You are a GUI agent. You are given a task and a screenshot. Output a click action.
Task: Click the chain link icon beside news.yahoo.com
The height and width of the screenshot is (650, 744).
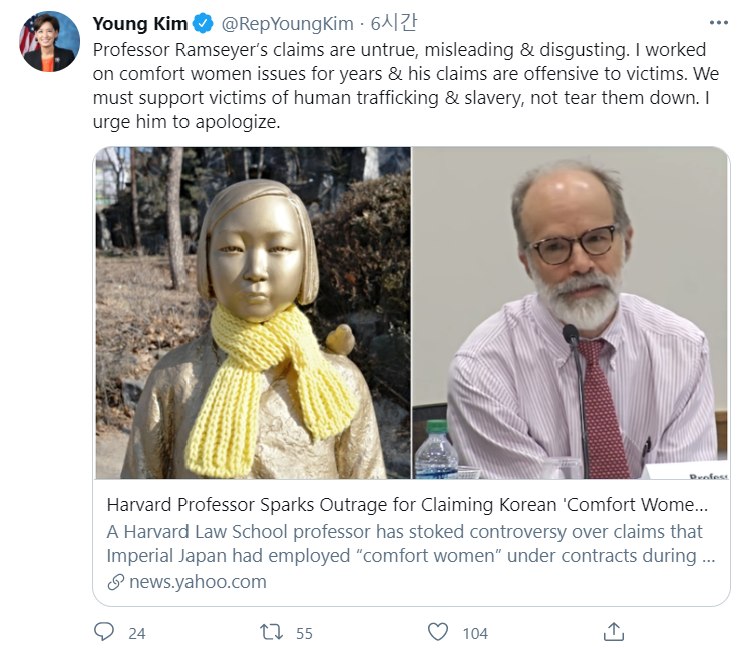(x=114, y=582)
